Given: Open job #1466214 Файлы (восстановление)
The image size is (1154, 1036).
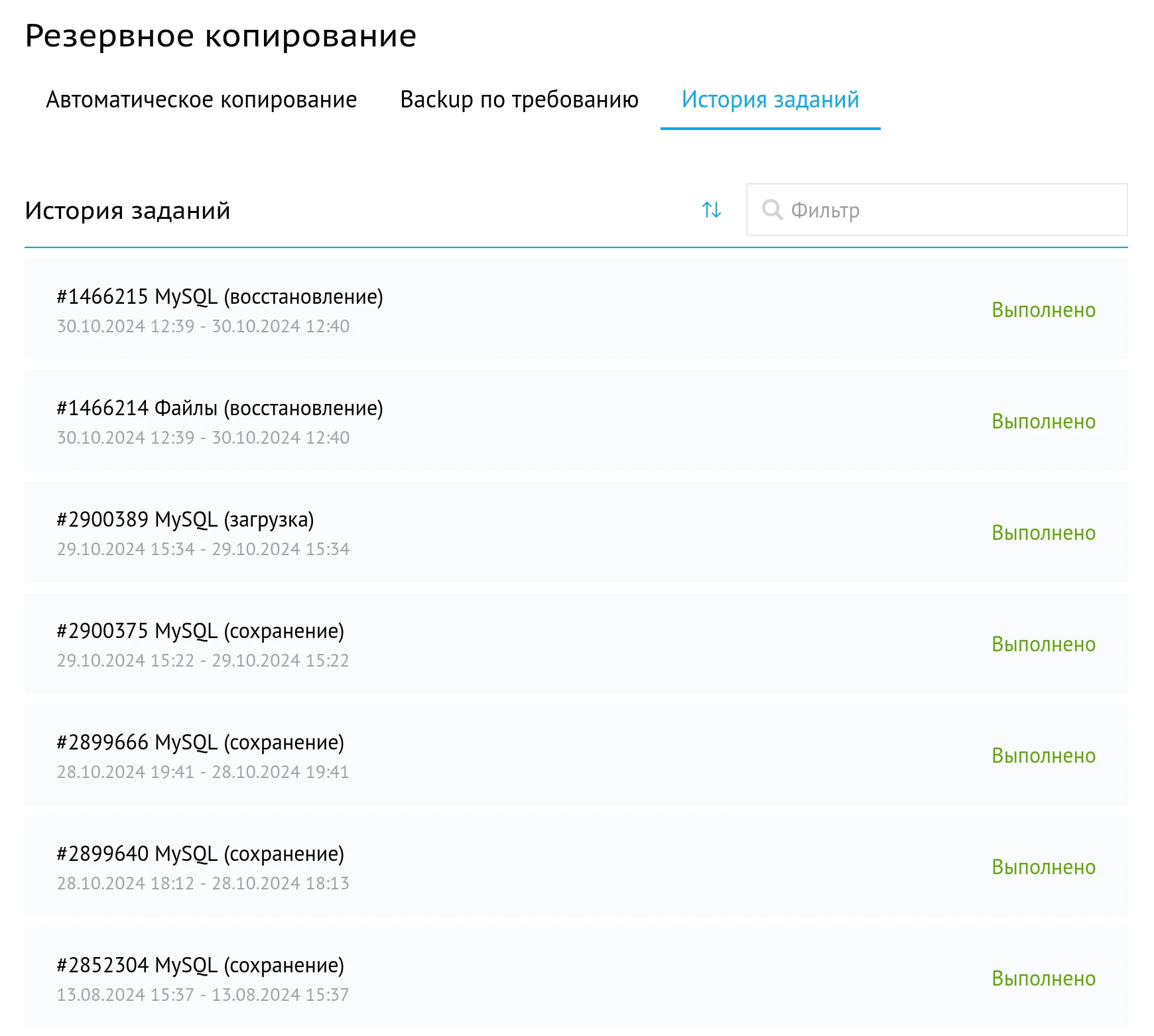Looking at the screenshot, I should point(220,409).
